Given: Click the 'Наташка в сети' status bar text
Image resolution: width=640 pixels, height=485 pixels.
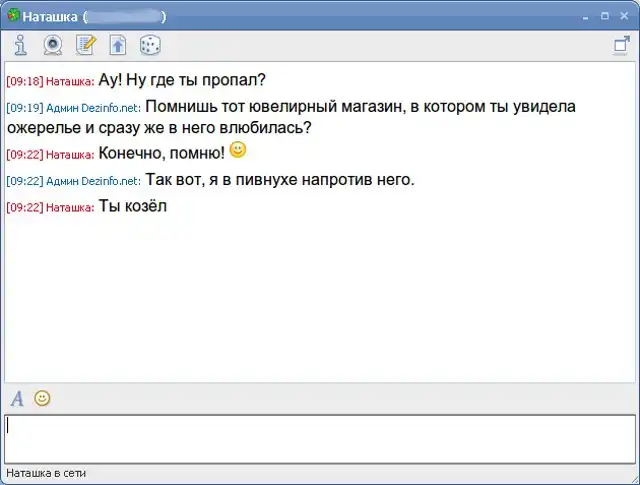Looking at the screenshot, I should [47, 473].
